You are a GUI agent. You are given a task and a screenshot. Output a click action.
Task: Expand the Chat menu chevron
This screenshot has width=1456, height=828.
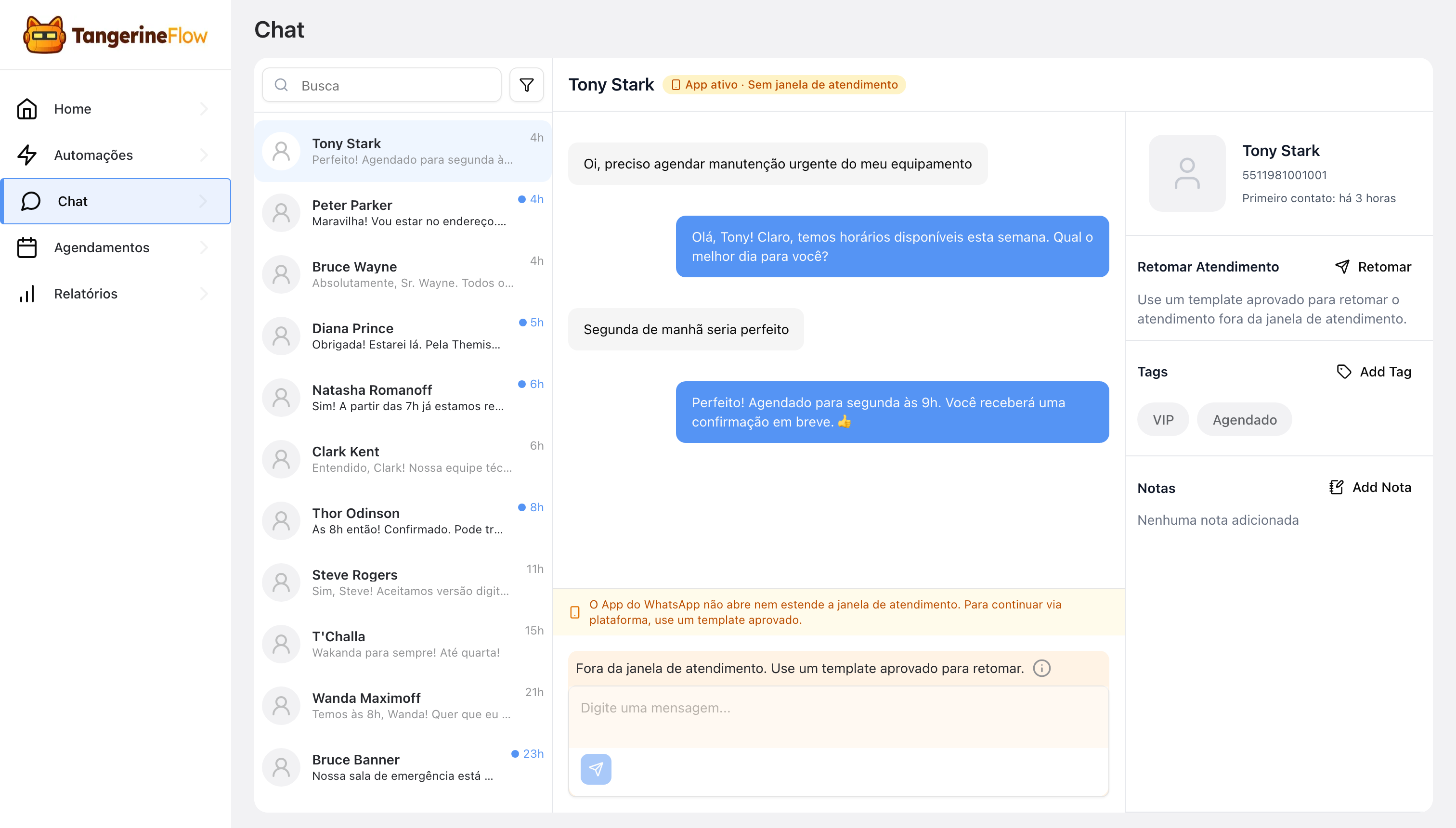pos(204,201)
